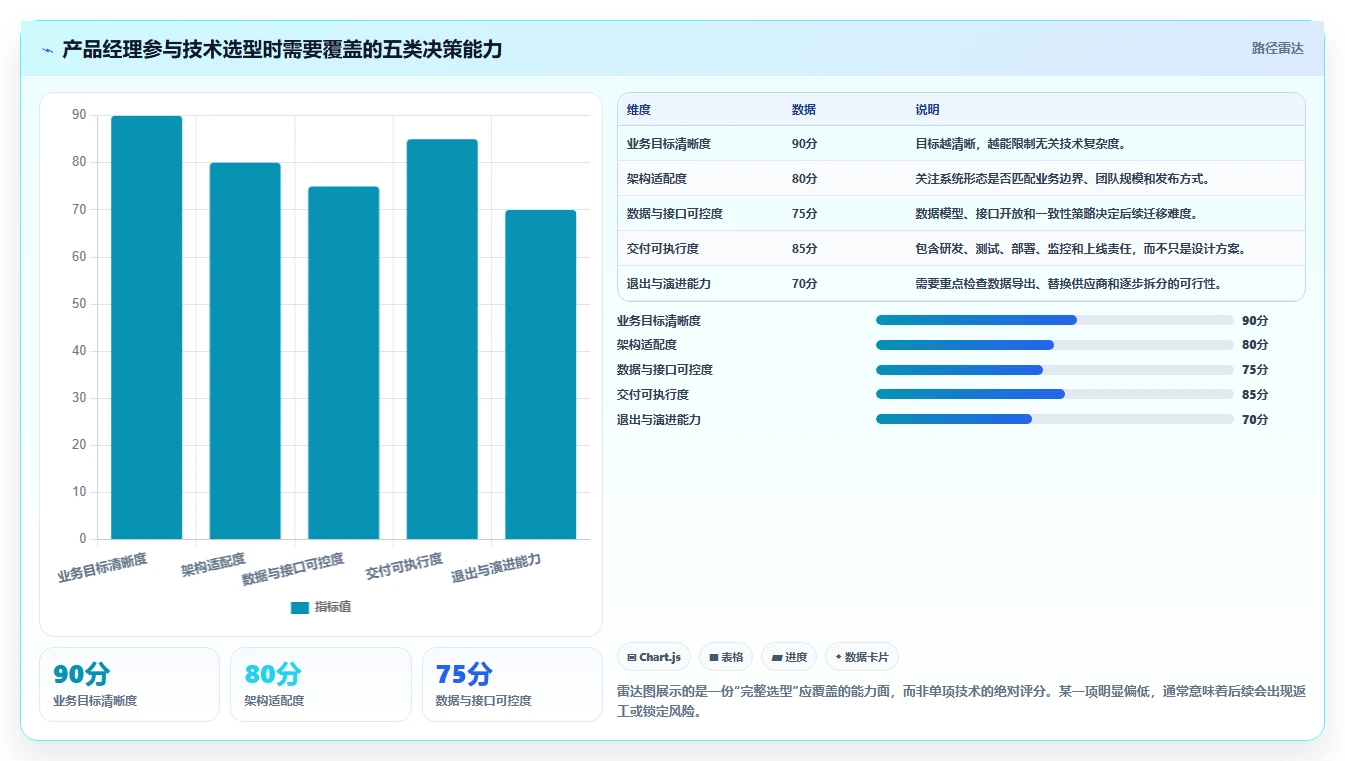
Task: Select the 表格 tag chip
Action: 726,657
